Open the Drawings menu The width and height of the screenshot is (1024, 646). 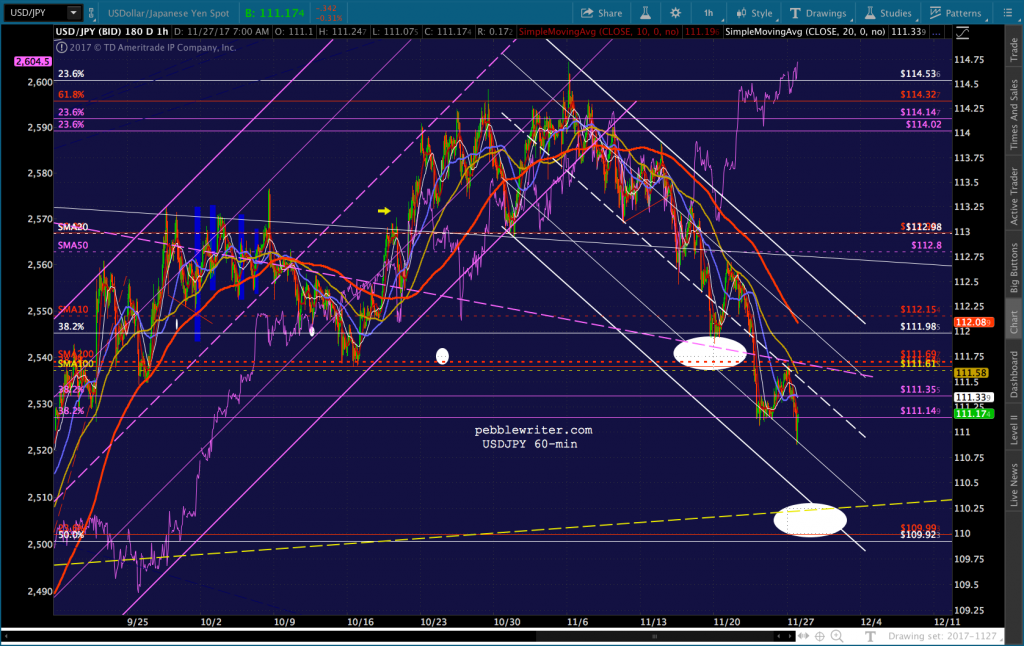[818, 13]
